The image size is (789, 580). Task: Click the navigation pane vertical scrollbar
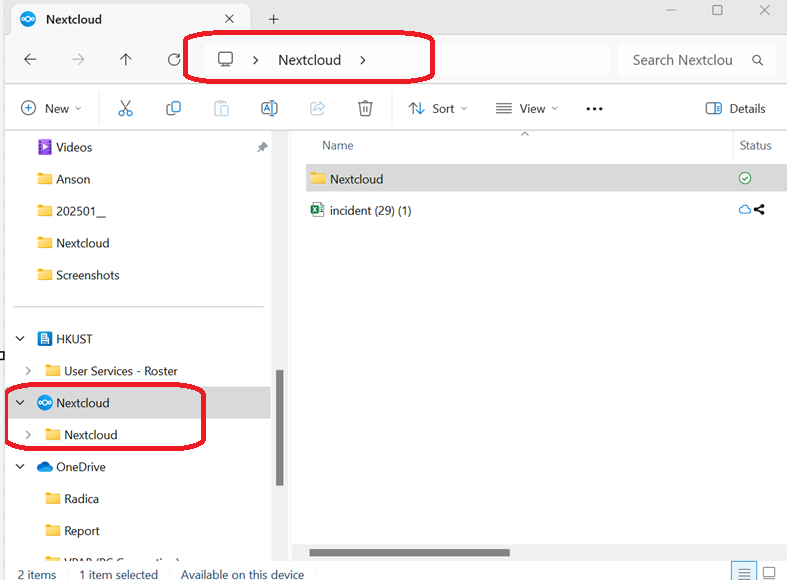coord(280,428)
